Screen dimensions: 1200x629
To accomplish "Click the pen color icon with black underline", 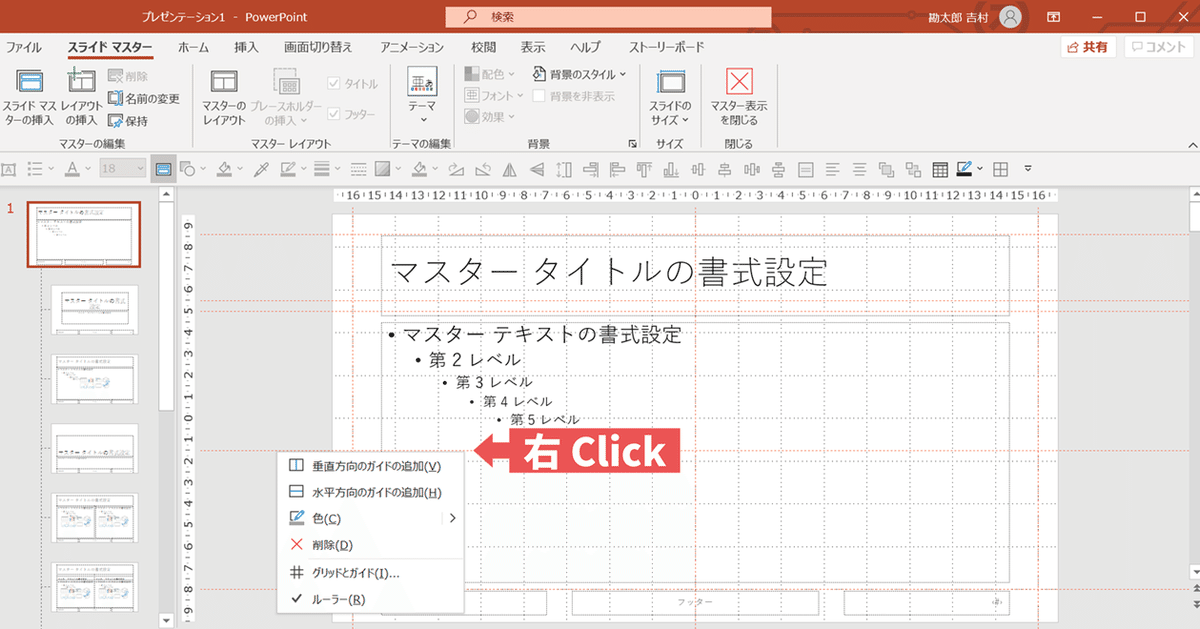I will coord(964,169).
